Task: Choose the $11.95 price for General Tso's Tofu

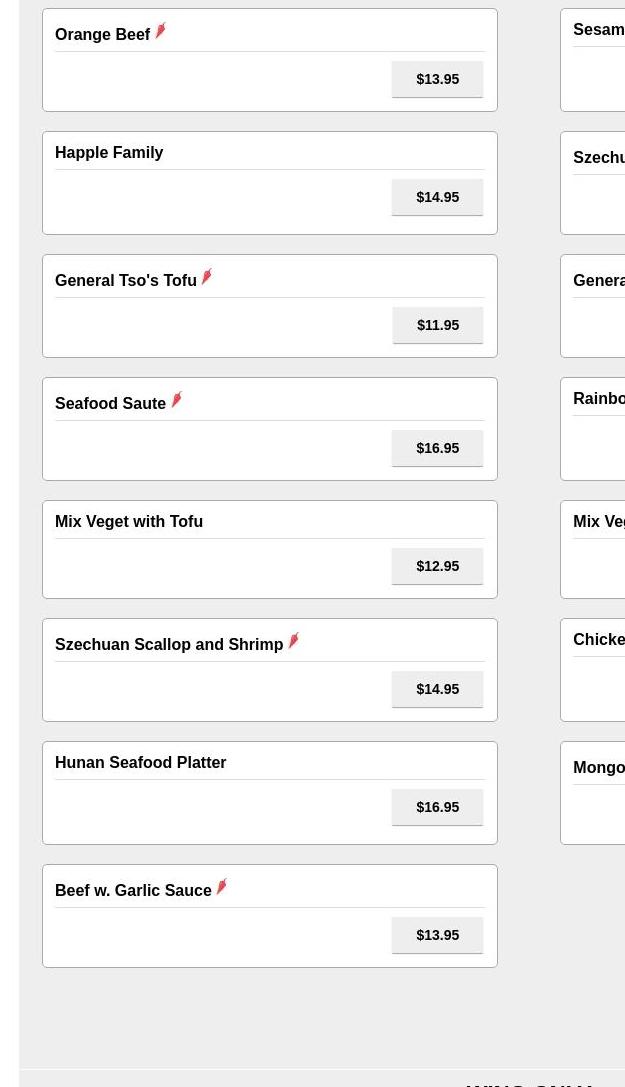Action: pyautogui.click(x=438, y=325)
